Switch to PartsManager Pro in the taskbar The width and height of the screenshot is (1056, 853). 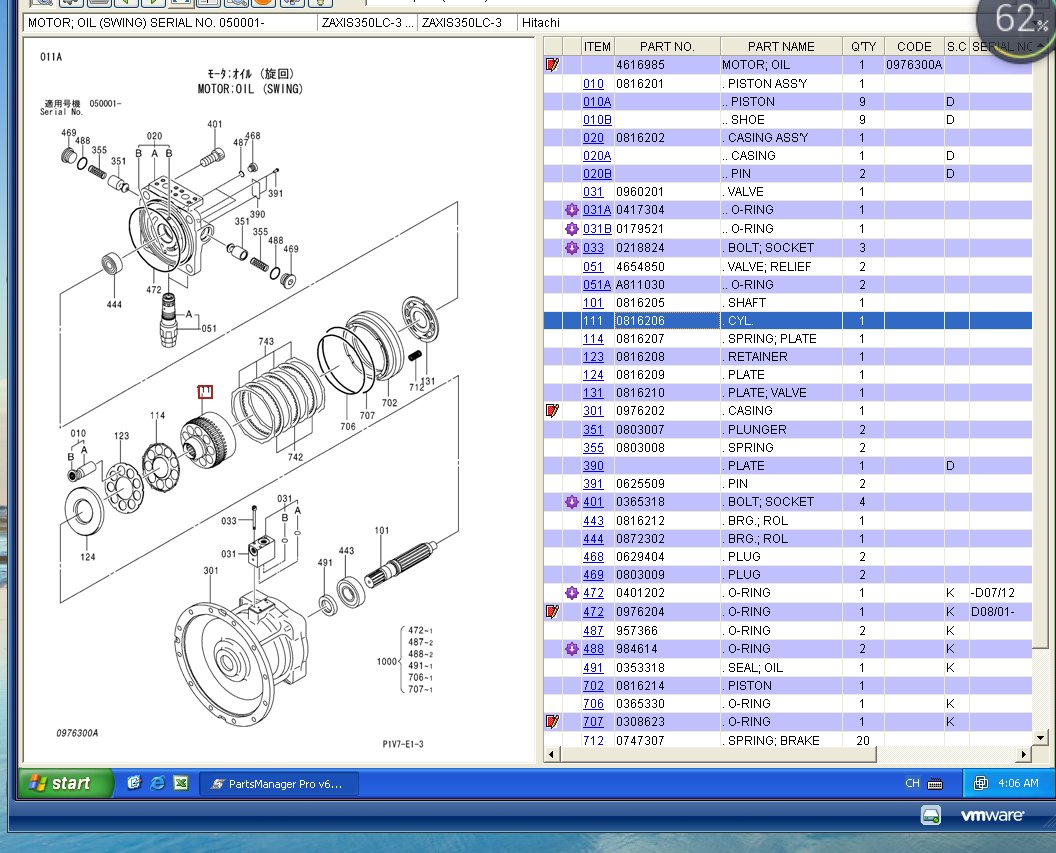click(x=279, y=784)
